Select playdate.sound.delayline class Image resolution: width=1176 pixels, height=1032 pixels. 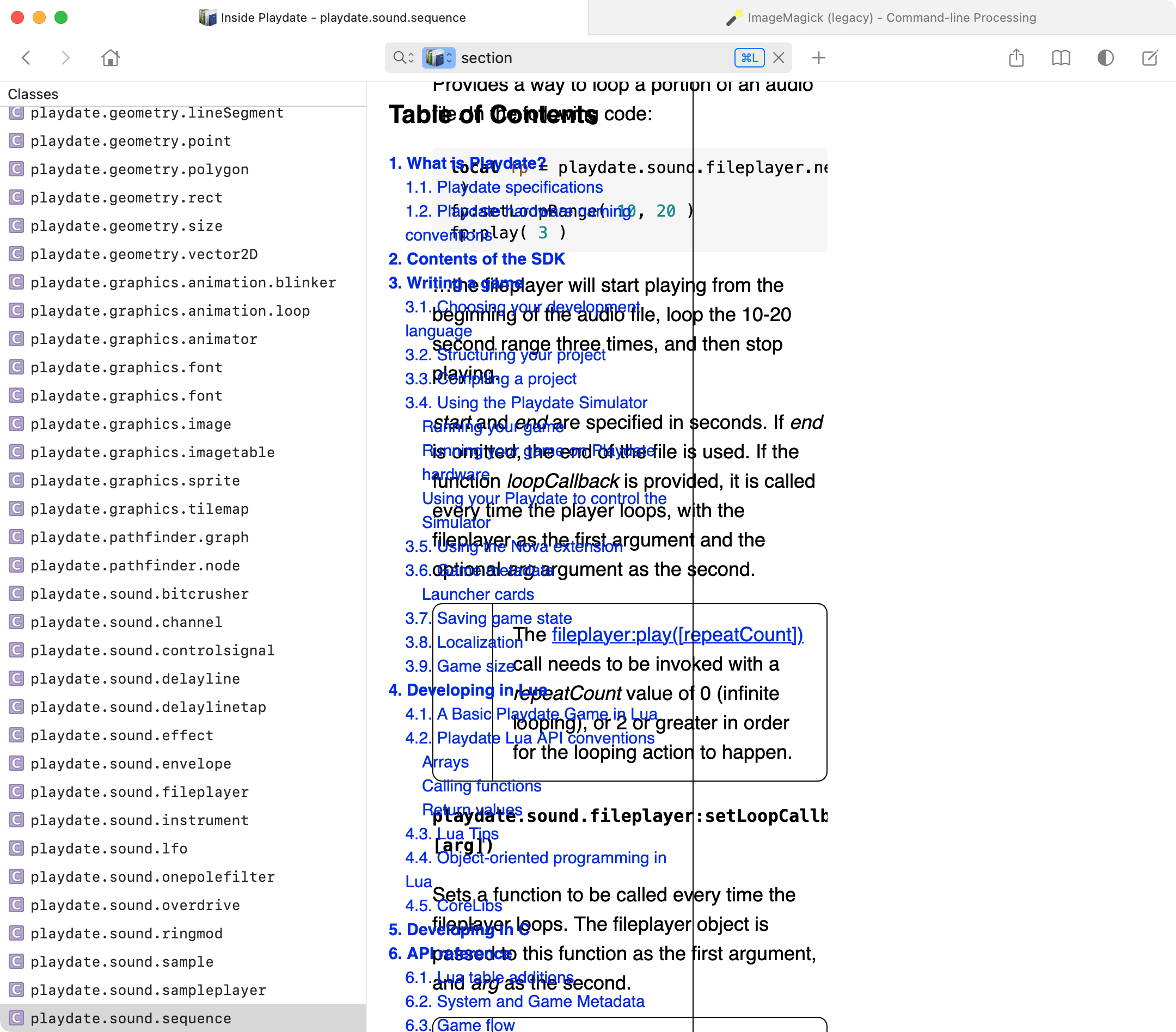183,678
